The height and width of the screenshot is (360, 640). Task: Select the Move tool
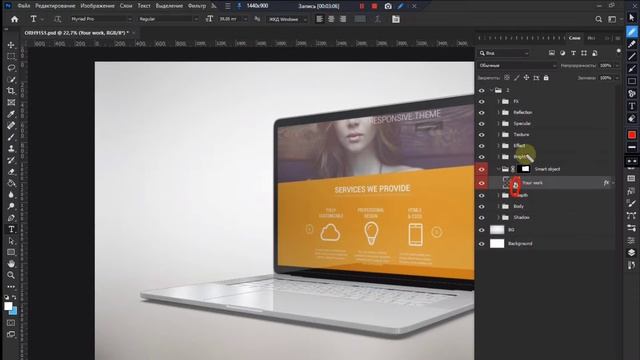coord(11,45)
